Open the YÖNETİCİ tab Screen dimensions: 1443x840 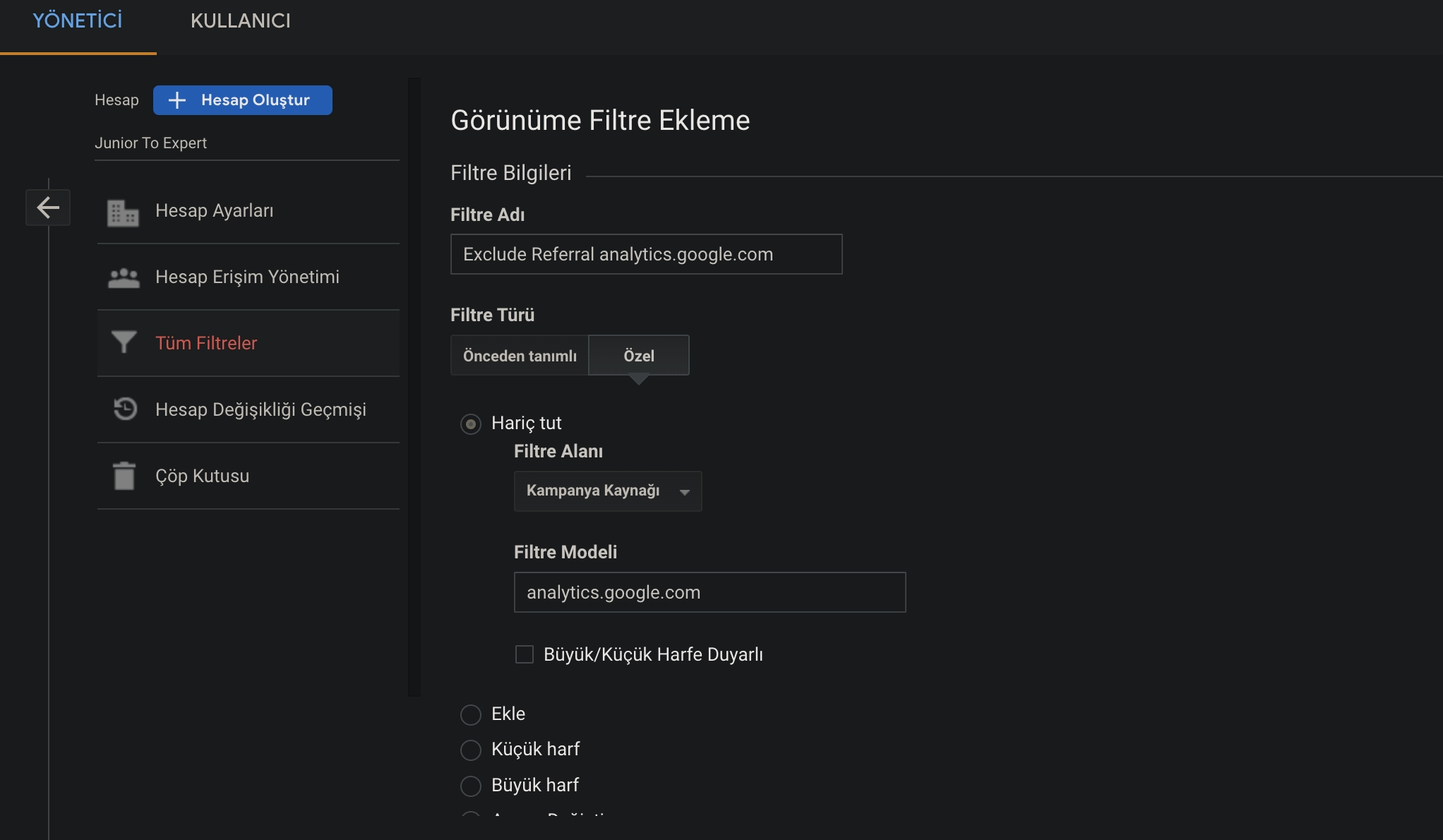(x=78, y=21)
